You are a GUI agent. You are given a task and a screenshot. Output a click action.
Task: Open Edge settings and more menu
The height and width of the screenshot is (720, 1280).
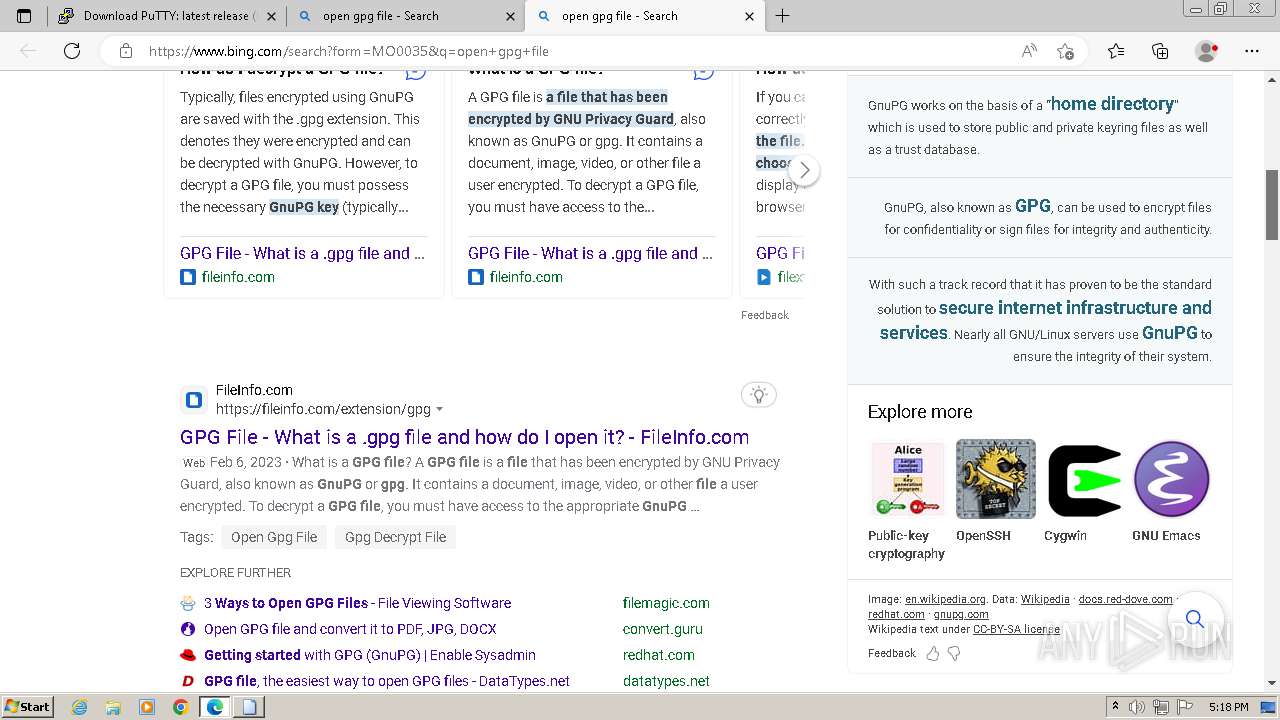[x=1252, y=51]
